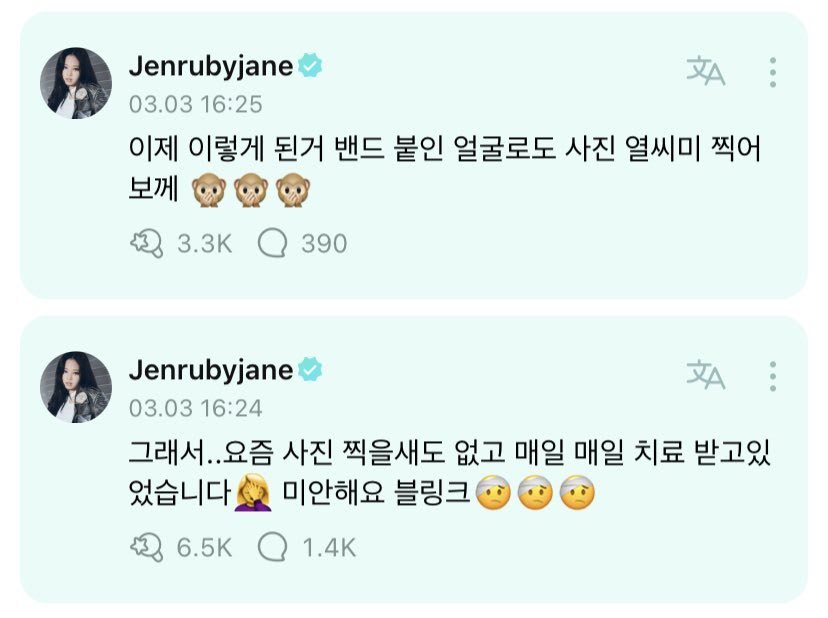Image resolution: width=828 pixels, height=618 pixels.
Task: Like the post with 6.5K cheers
Action: 146,547
